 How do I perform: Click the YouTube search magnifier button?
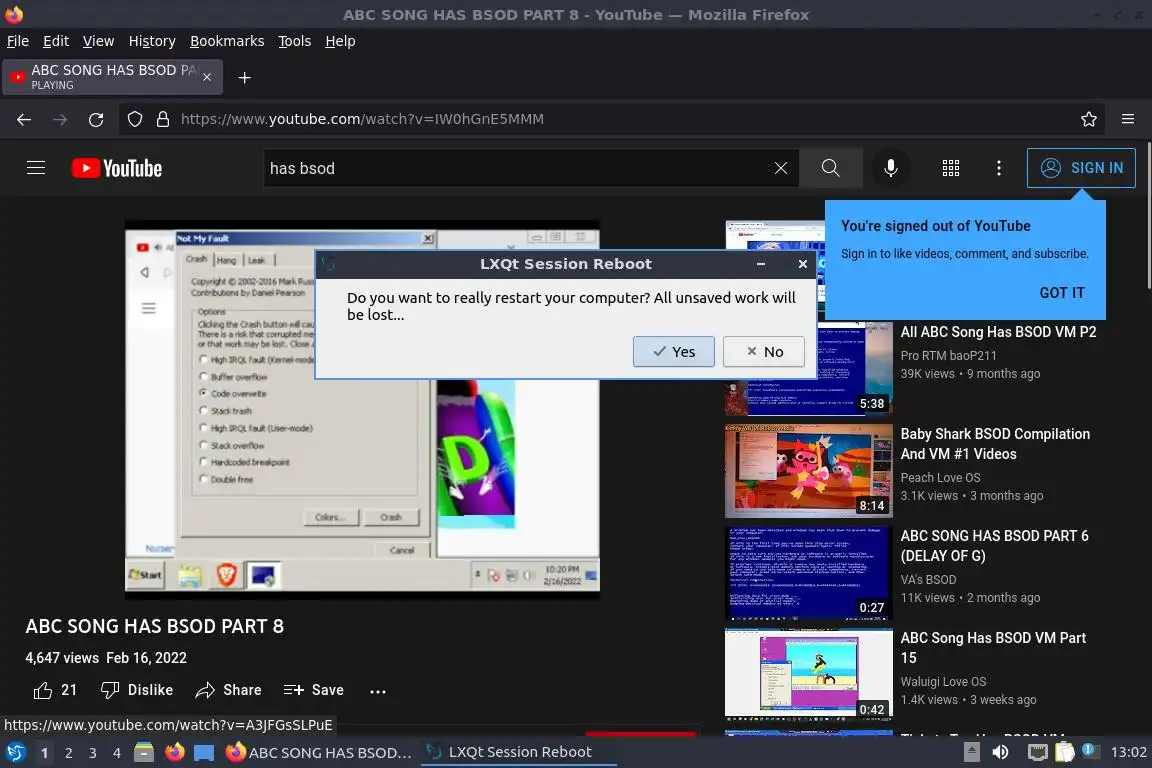point(831,168)
